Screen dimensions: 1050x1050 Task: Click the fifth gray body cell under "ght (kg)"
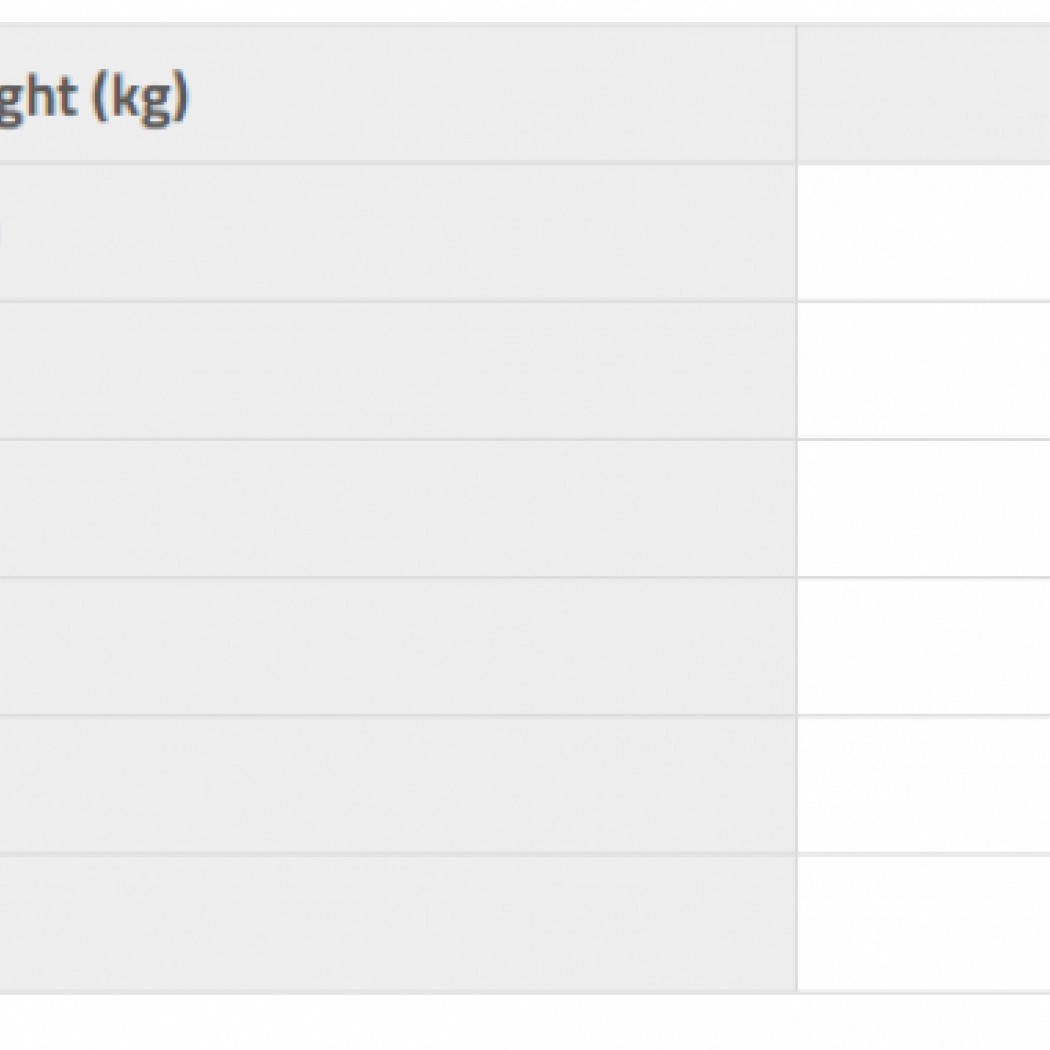[398, 784]
